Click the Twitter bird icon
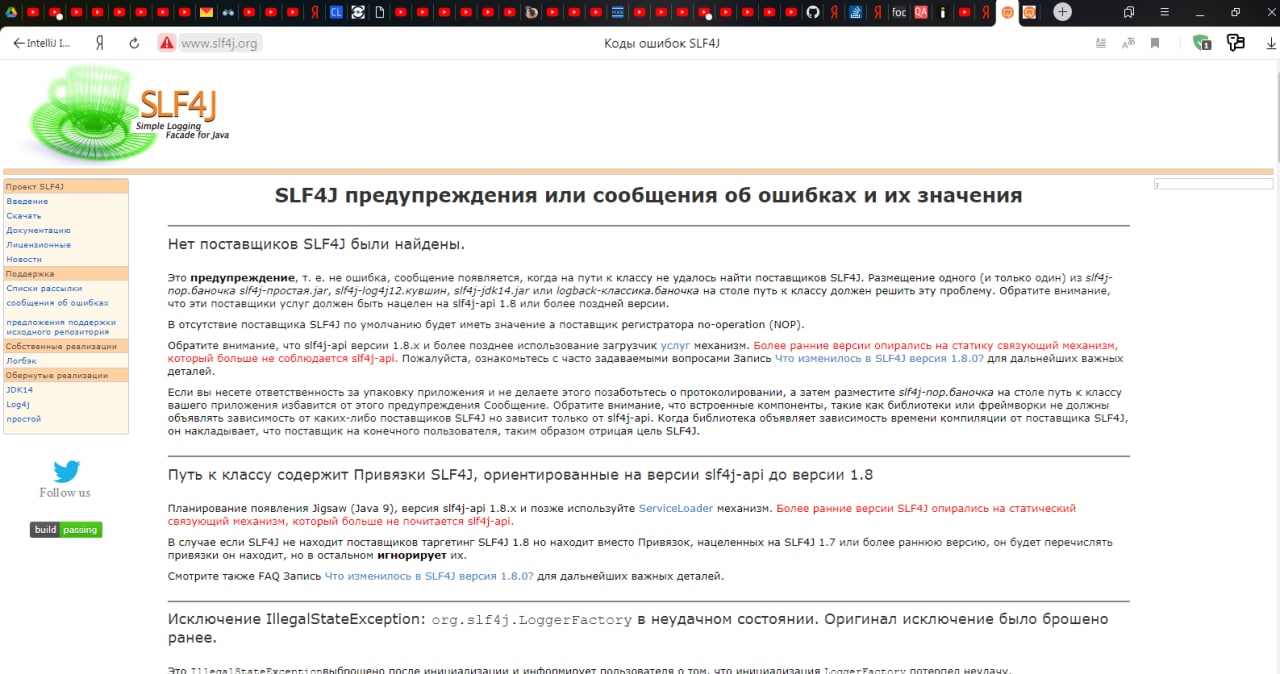 [66, 471]
